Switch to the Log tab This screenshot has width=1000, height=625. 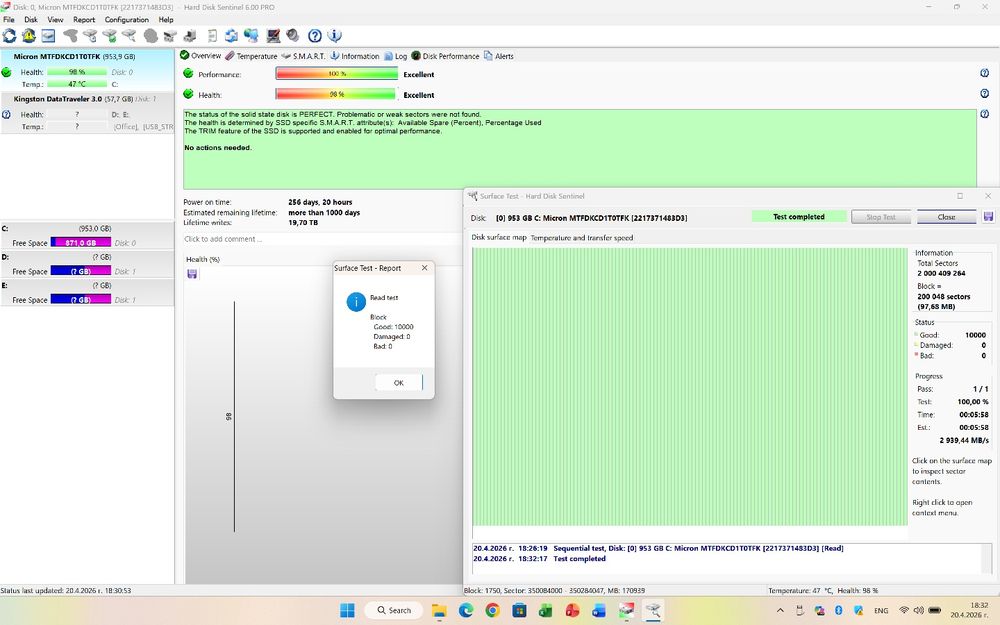pyautogui.click(x=395, y=56)
